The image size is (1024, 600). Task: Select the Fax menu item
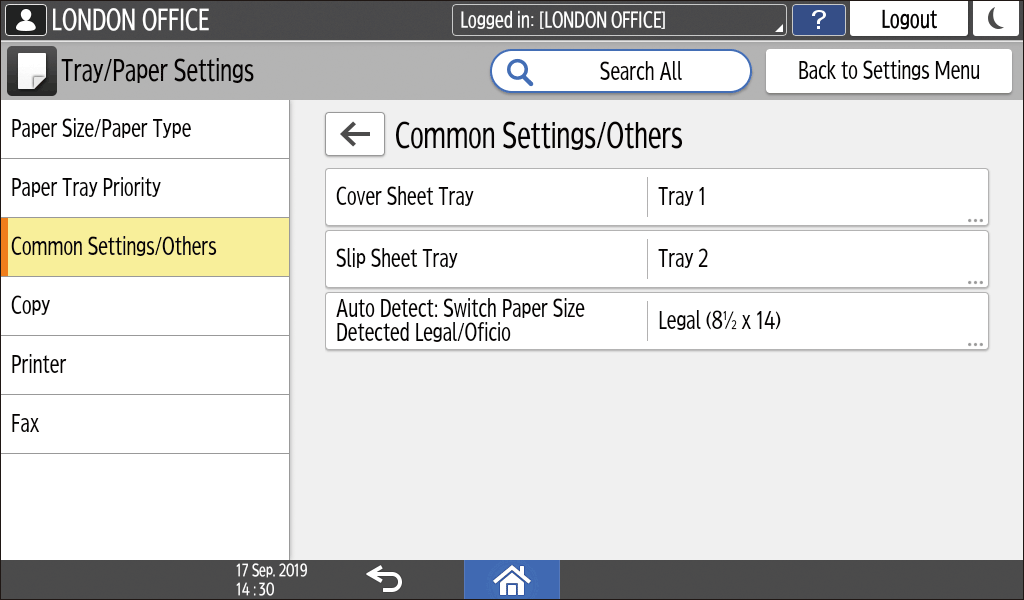click(x=145, y=424)
